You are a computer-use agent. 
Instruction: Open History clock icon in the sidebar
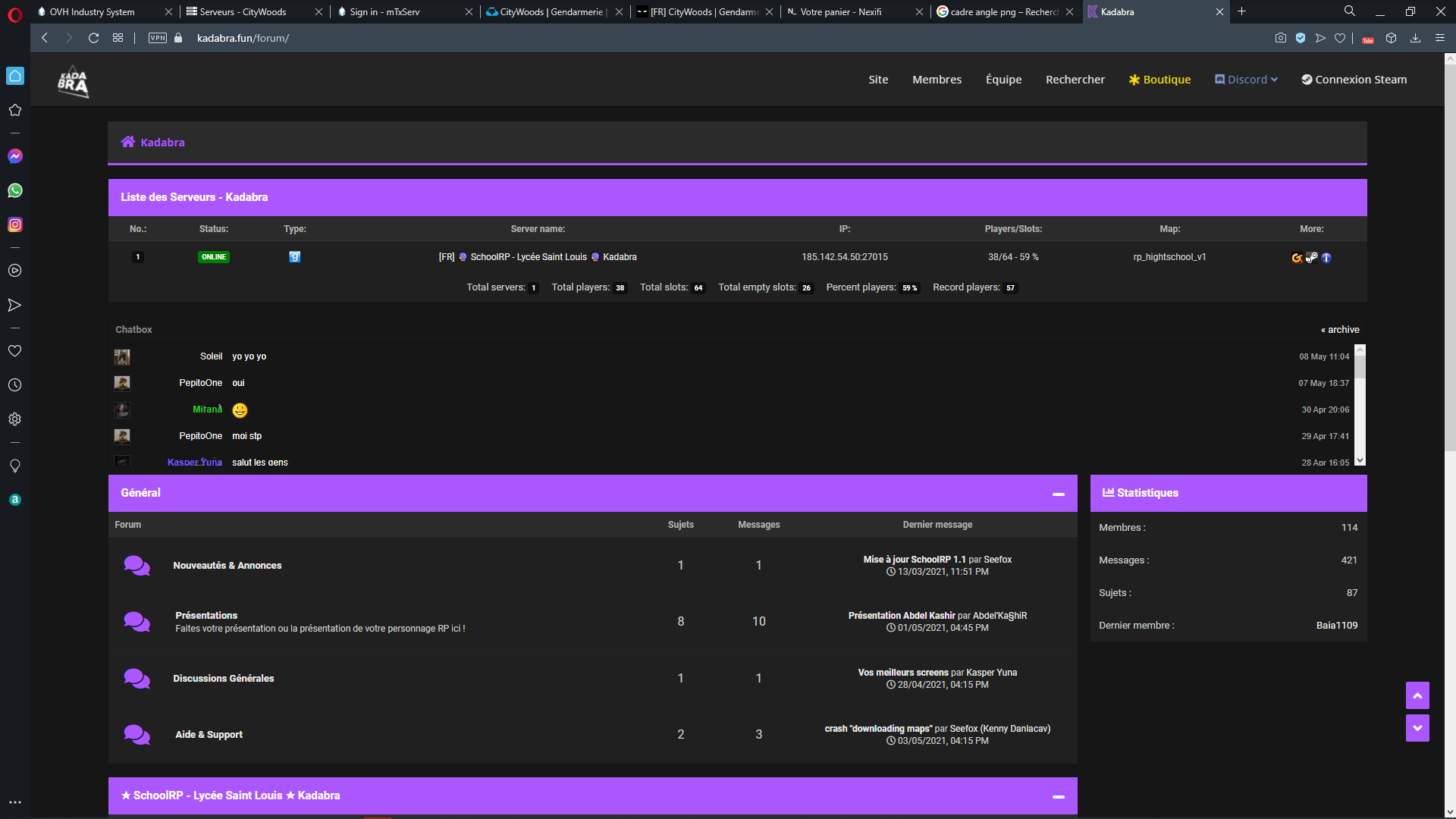pos(14,385)
